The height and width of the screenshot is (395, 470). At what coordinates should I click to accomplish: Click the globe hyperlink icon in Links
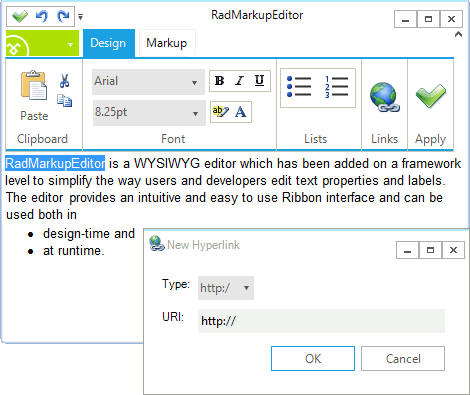pos(384,97)
